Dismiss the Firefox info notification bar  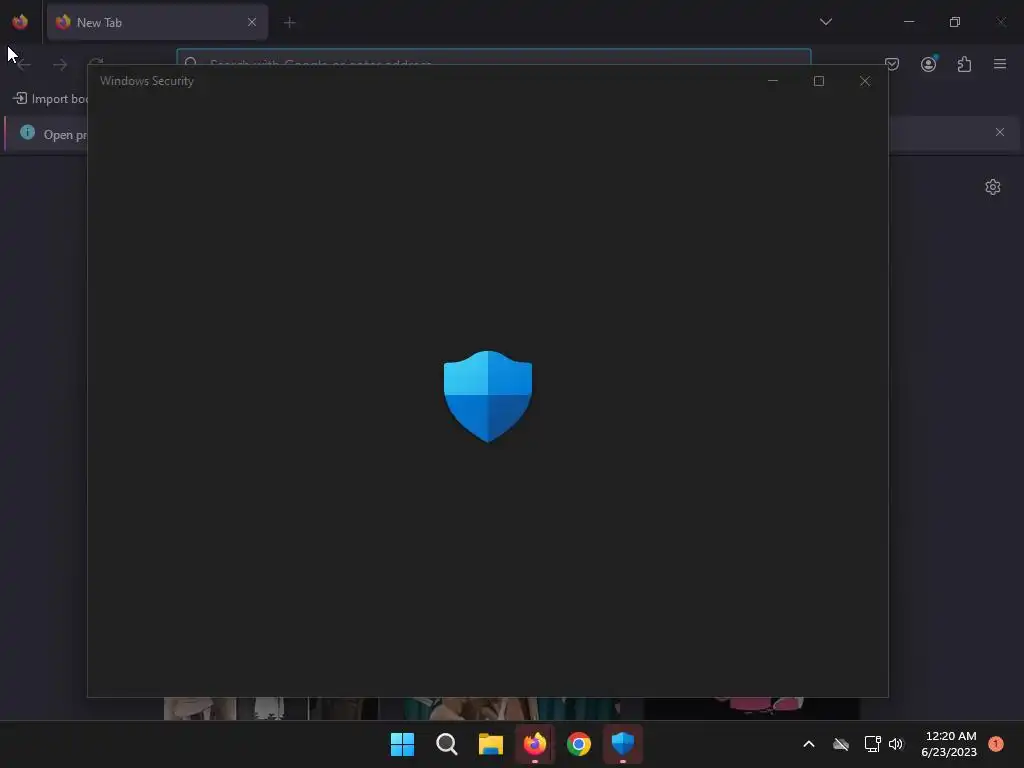click(1000, 132)
